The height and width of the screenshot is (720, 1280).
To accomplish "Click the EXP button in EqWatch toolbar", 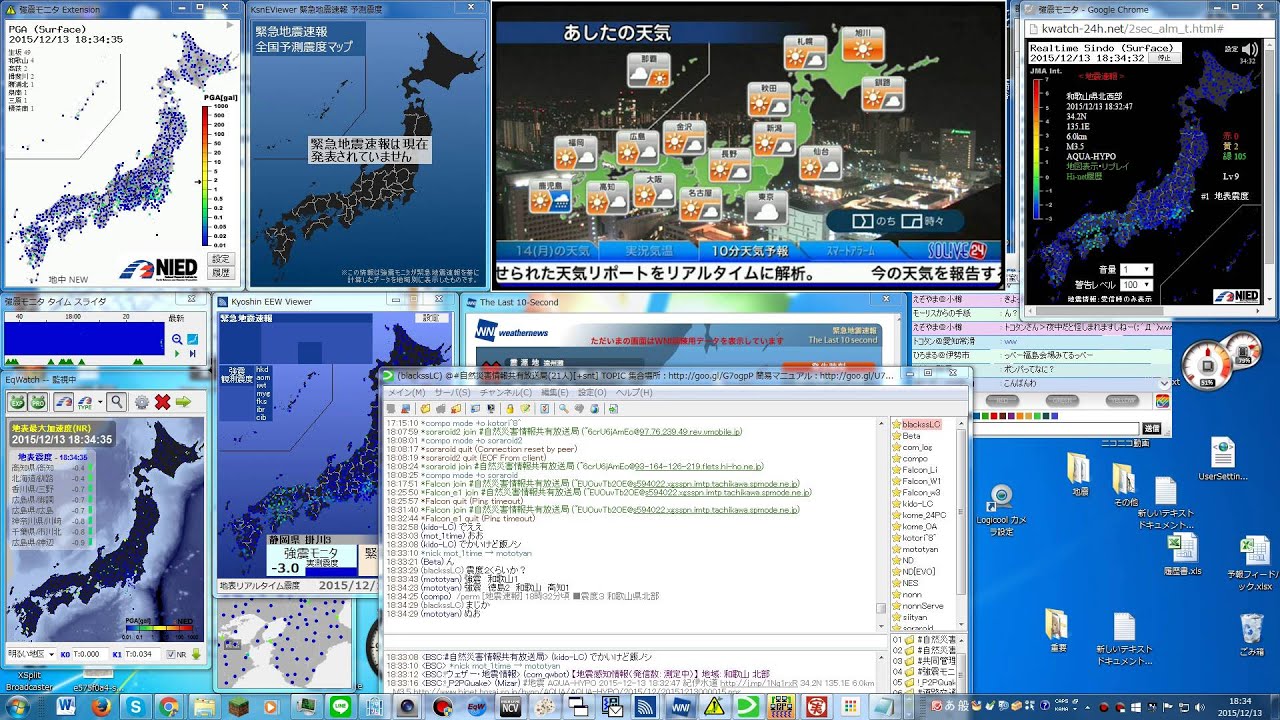I will click(17, 402).
